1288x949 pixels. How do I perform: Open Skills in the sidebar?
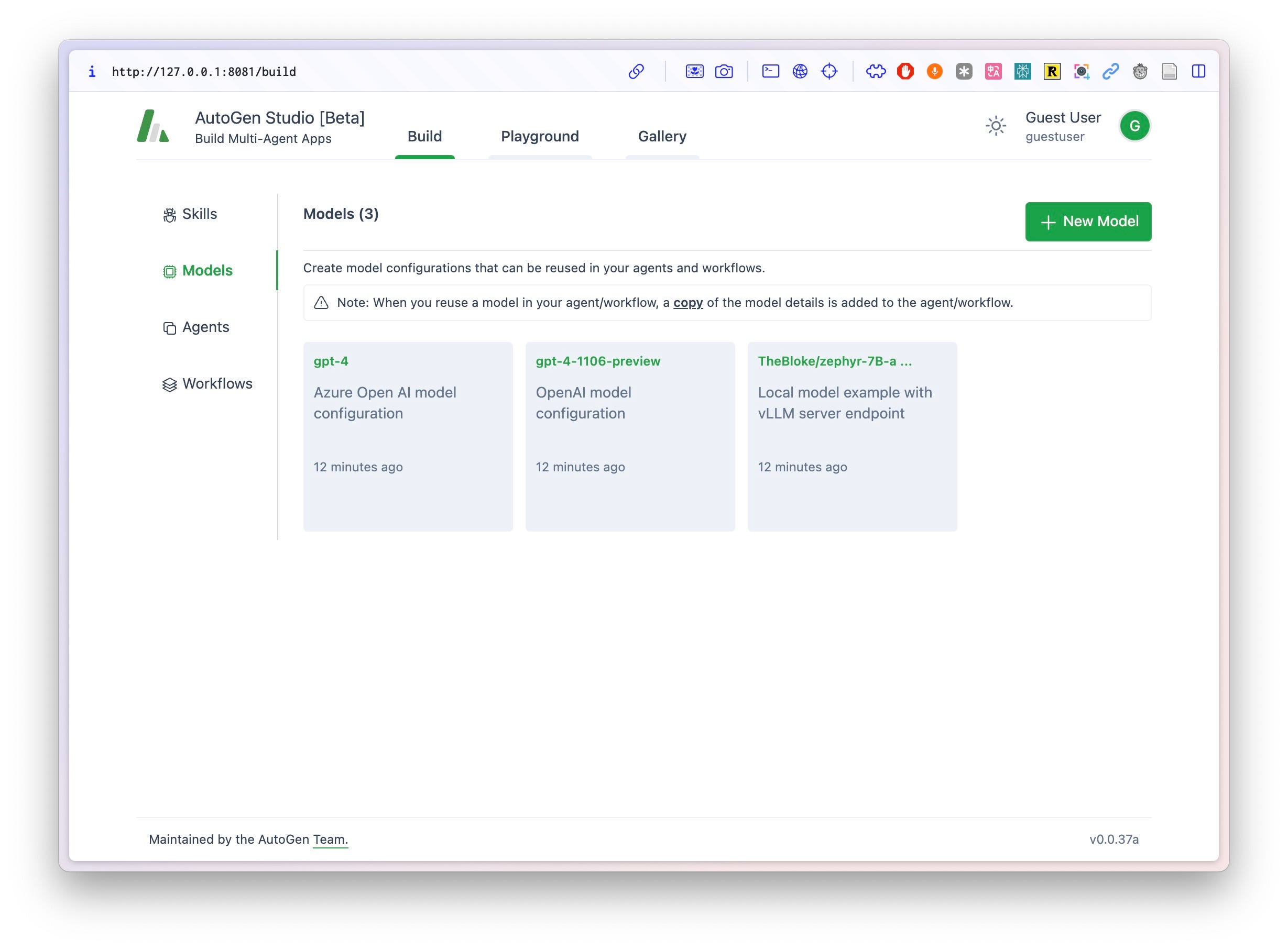pyautogui.click(x=190, y=214)
